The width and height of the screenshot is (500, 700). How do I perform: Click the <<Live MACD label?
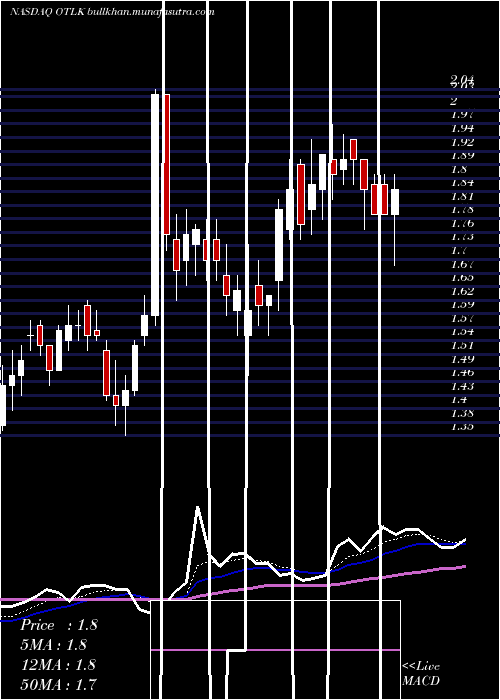point(421,674)
